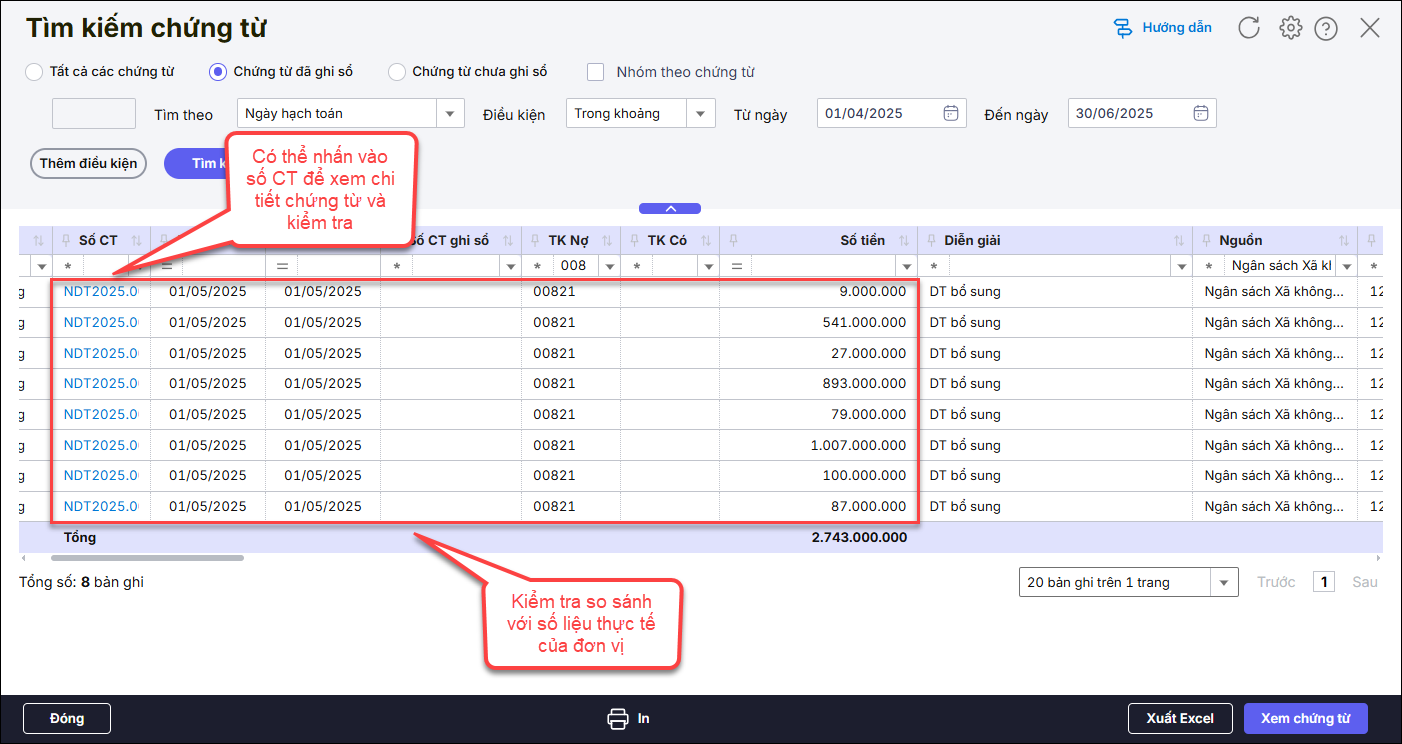Screen dimensions: 1402x744
Task: Open the help question mark icon
Action: tap(1326, 29)
